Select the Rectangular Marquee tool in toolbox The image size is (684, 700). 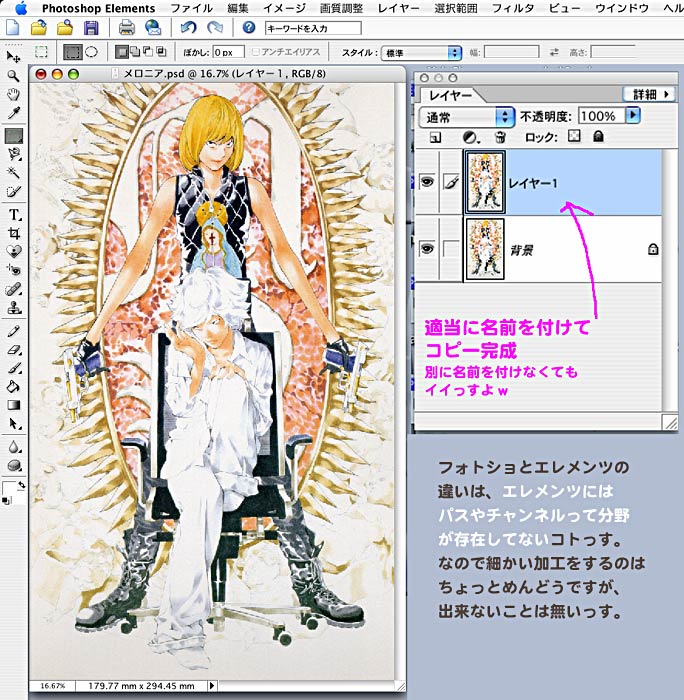coord(13,136)
